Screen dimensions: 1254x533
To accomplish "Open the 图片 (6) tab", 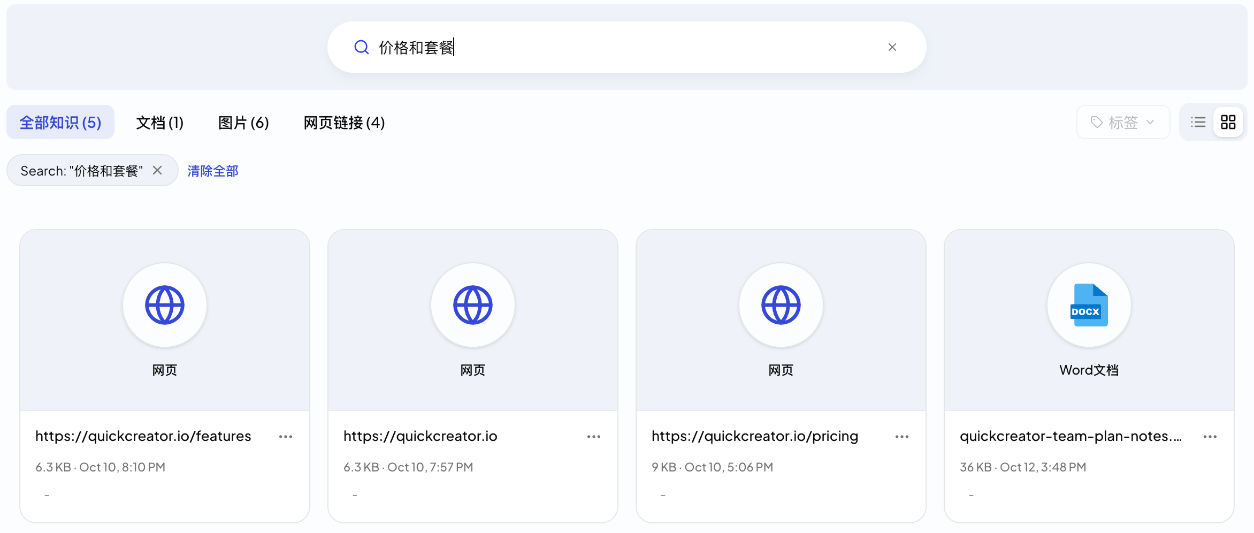I will [244, 122].
